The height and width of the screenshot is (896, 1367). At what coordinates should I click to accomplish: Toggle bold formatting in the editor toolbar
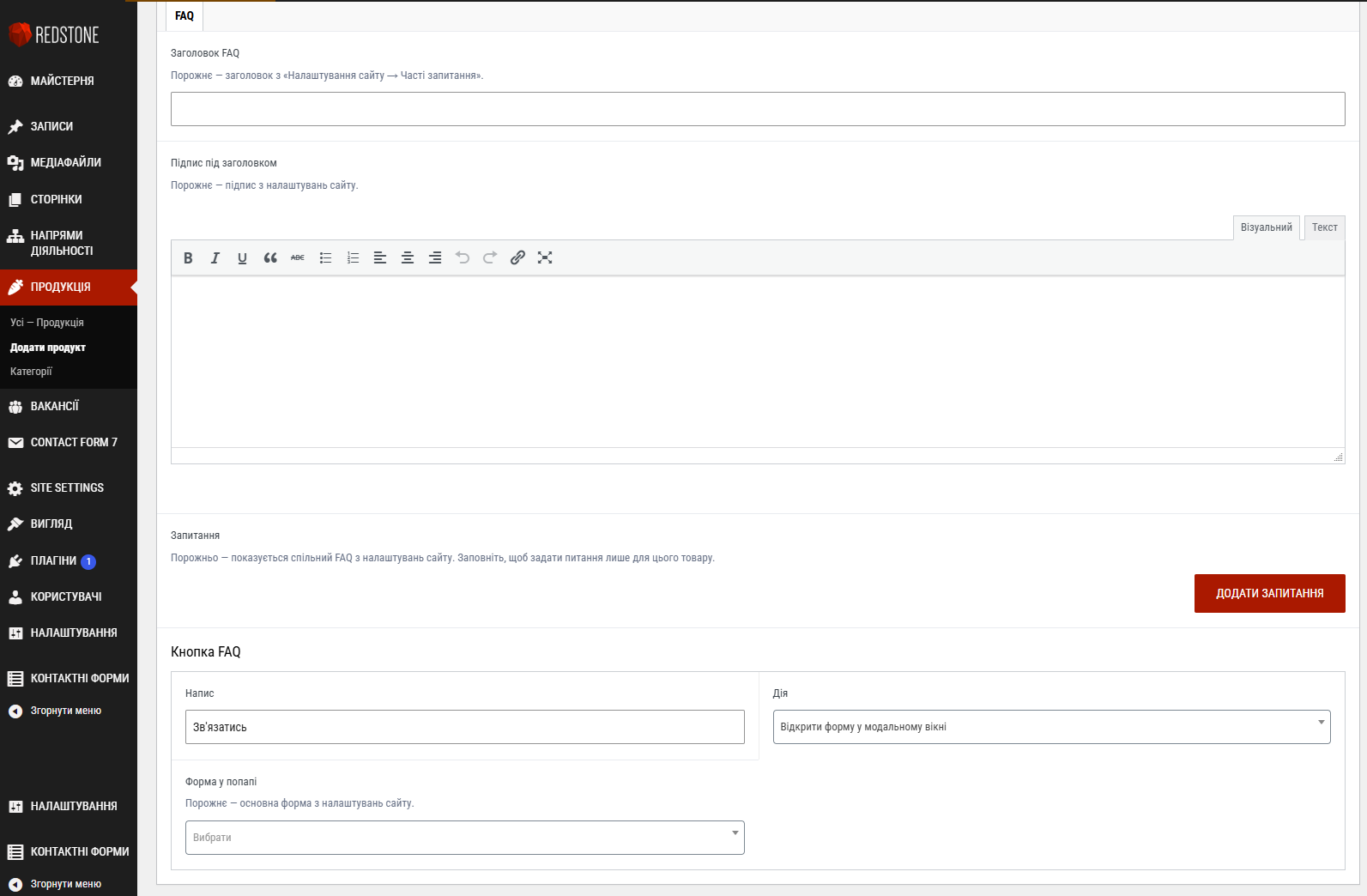(x=188, y=257)
